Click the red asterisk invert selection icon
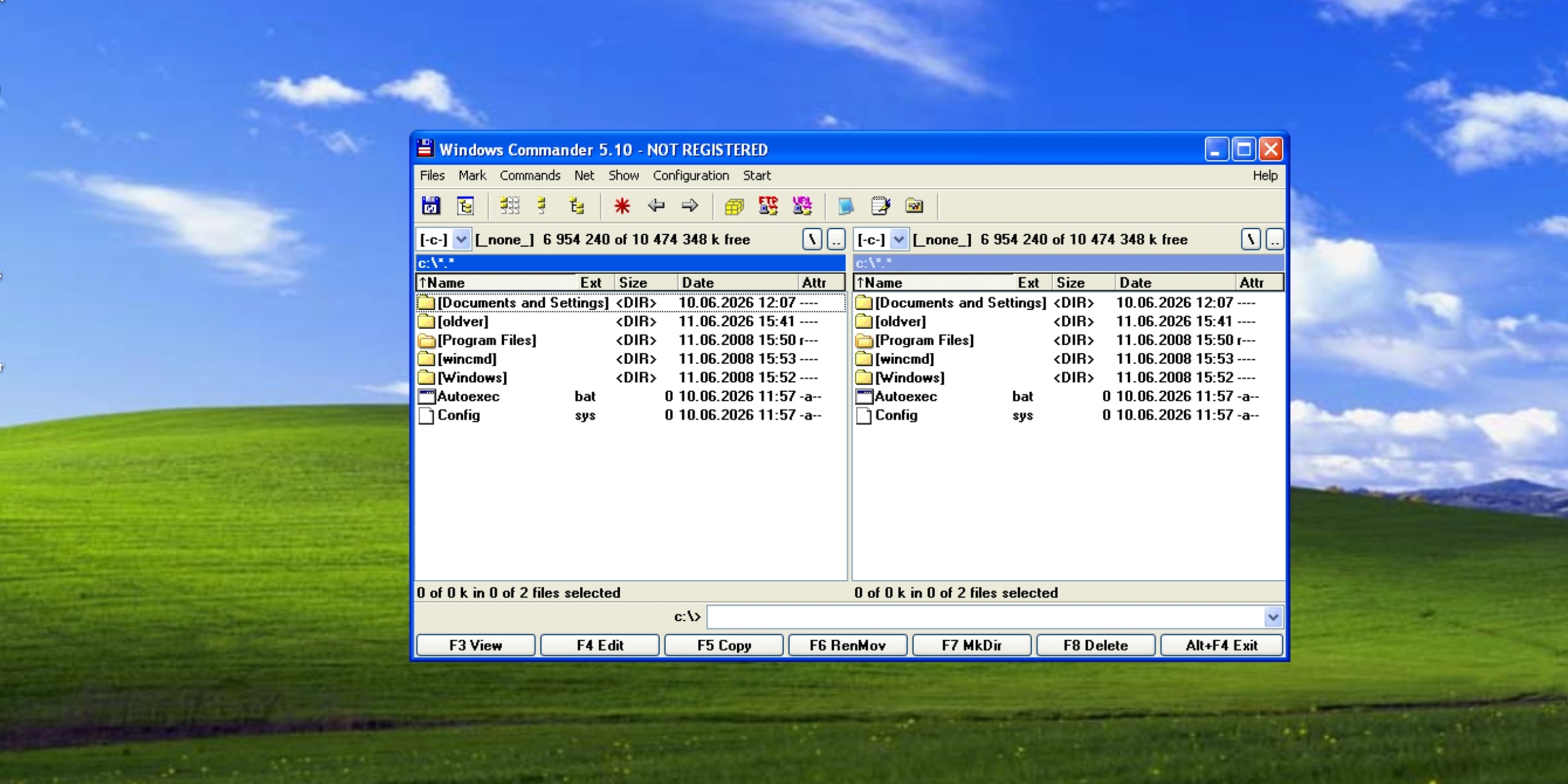1568x784 pixels. [622, 206]
